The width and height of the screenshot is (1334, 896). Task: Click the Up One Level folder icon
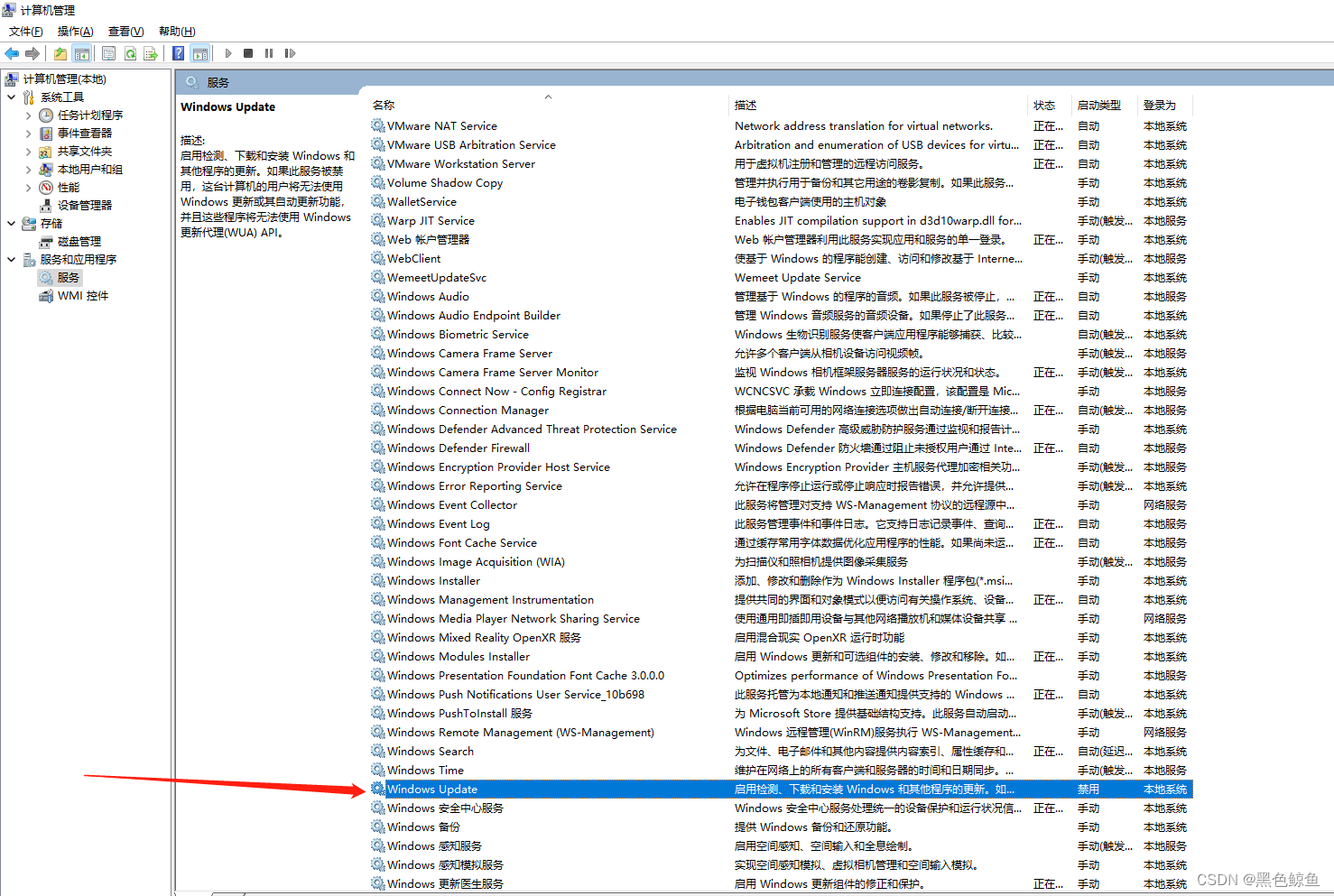(60, 53)
